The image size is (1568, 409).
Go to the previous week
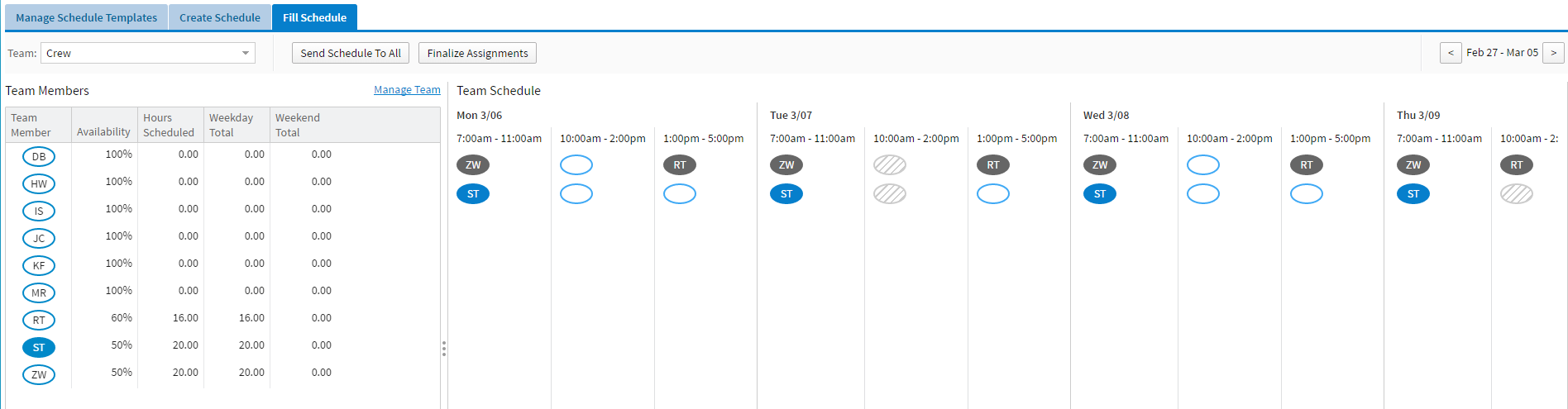[x=1451, y=53]
